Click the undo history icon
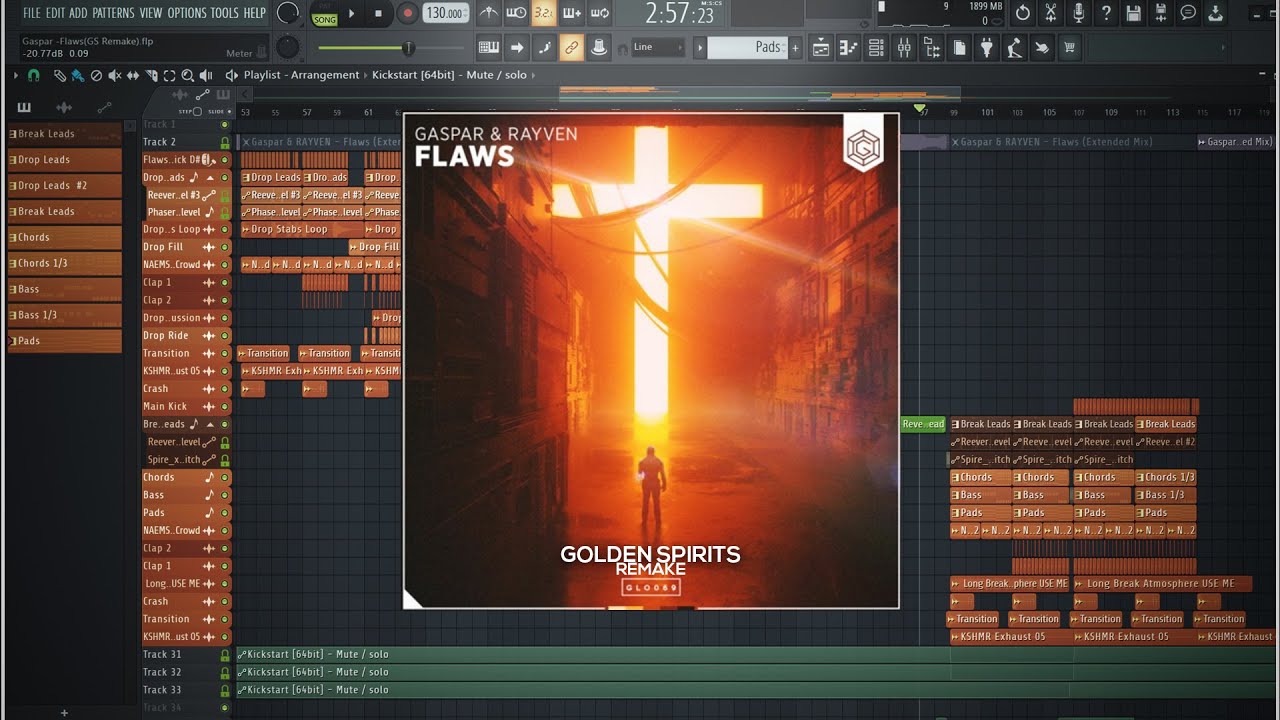This screenshot has height=720, width=1280. coord(1023,14)
